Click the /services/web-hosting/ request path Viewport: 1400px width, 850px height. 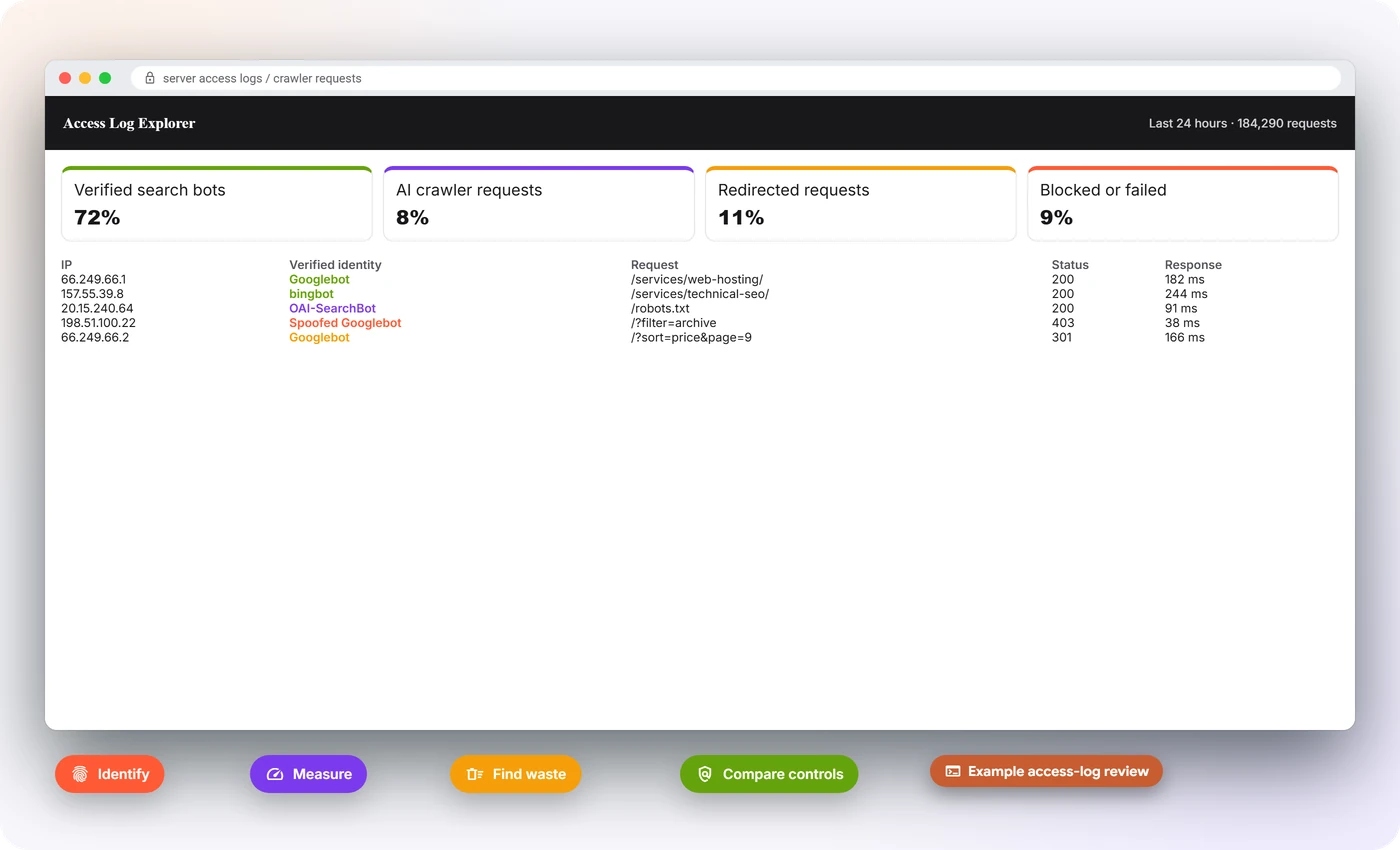(x=697, y=280)
